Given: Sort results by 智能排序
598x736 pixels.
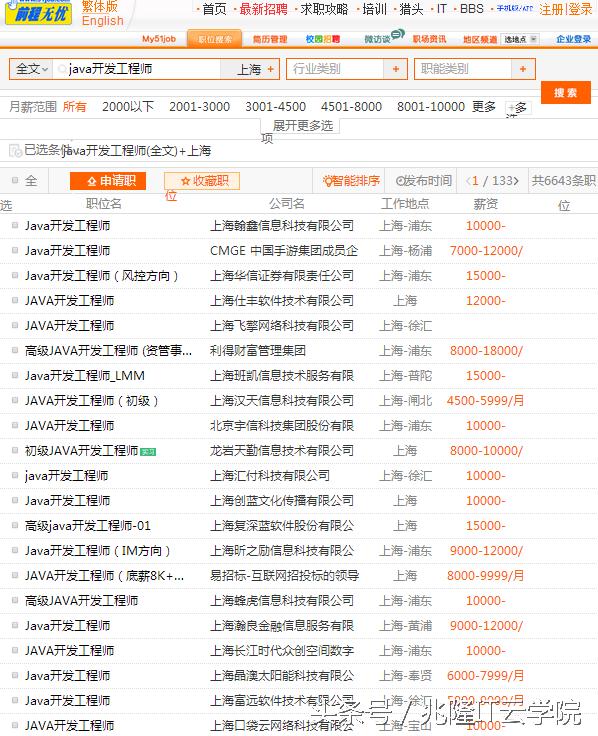Looking at the screenshot, I should coord(351,181).
